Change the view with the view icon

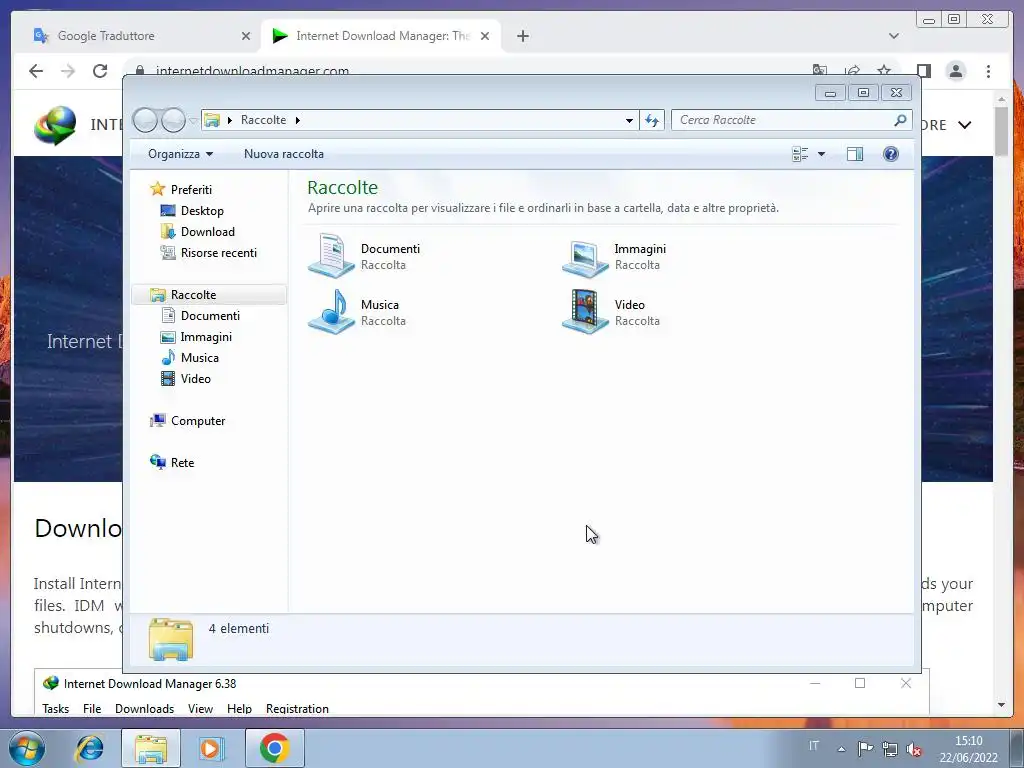pos(800,154)
